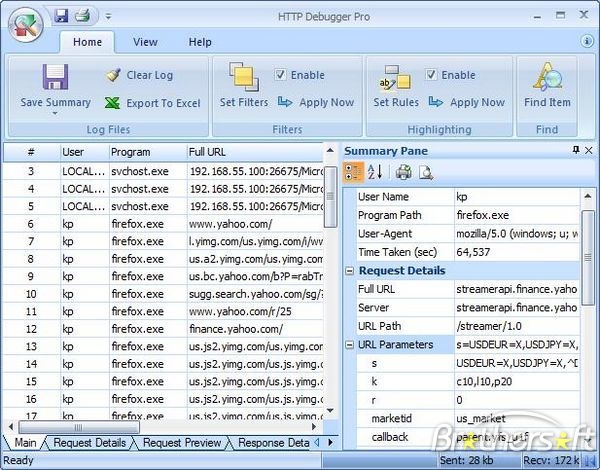Click the print preview icon in Summary Pane

click(x=426, y=172)
